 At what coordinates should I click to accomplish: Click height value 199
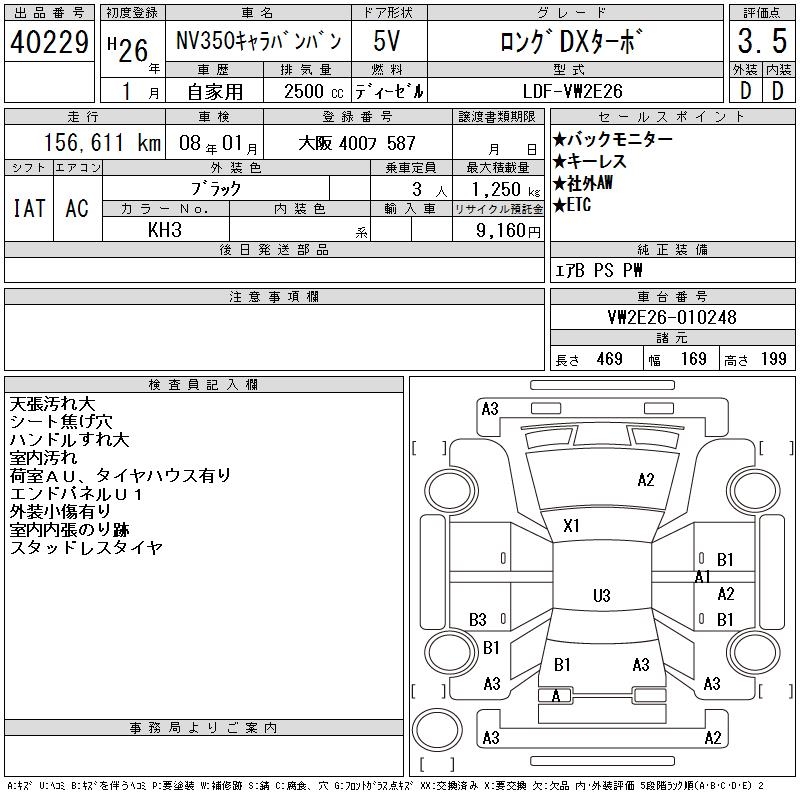pyautogui.click(x=774, y=359)
